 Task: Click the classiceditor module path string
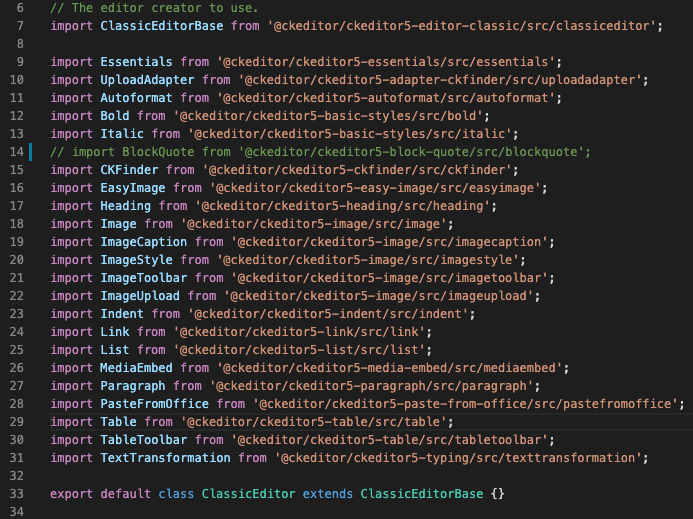461,26
